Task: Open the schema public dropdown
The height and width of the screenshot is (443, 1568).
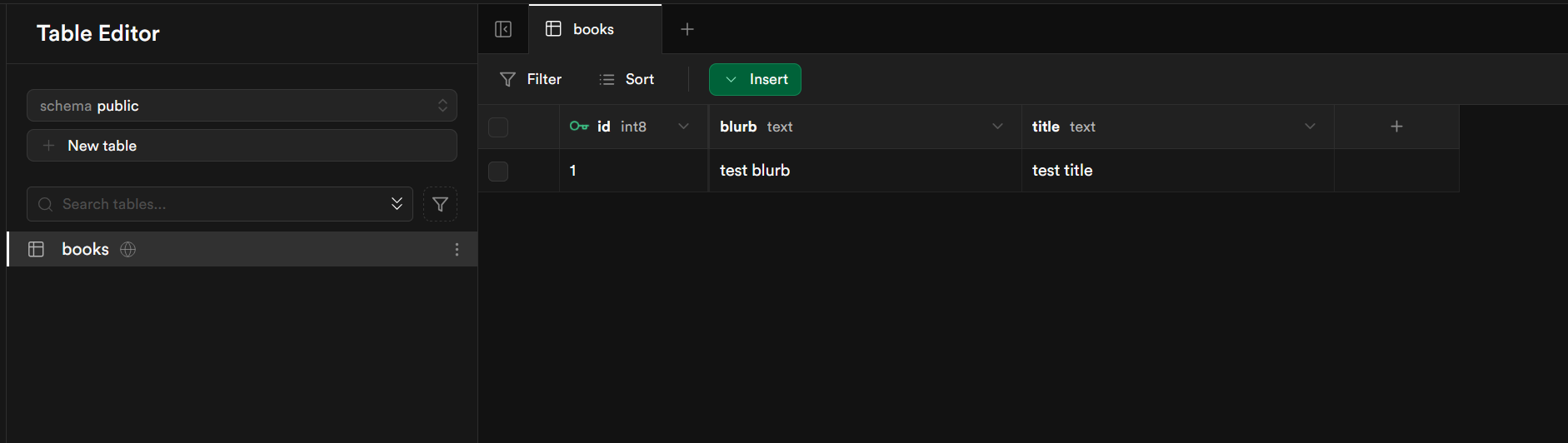Action: tap(242, 106)
